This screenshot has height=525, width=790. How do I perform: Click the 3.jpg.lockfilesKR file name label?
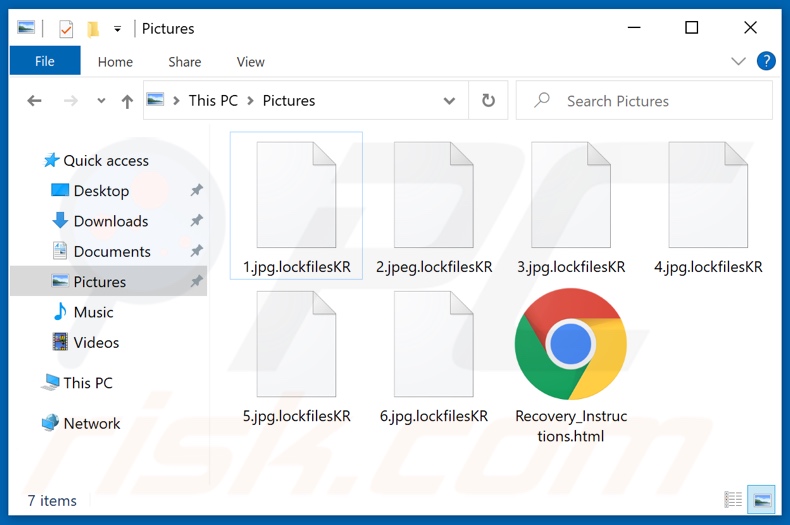pos(571,267)
